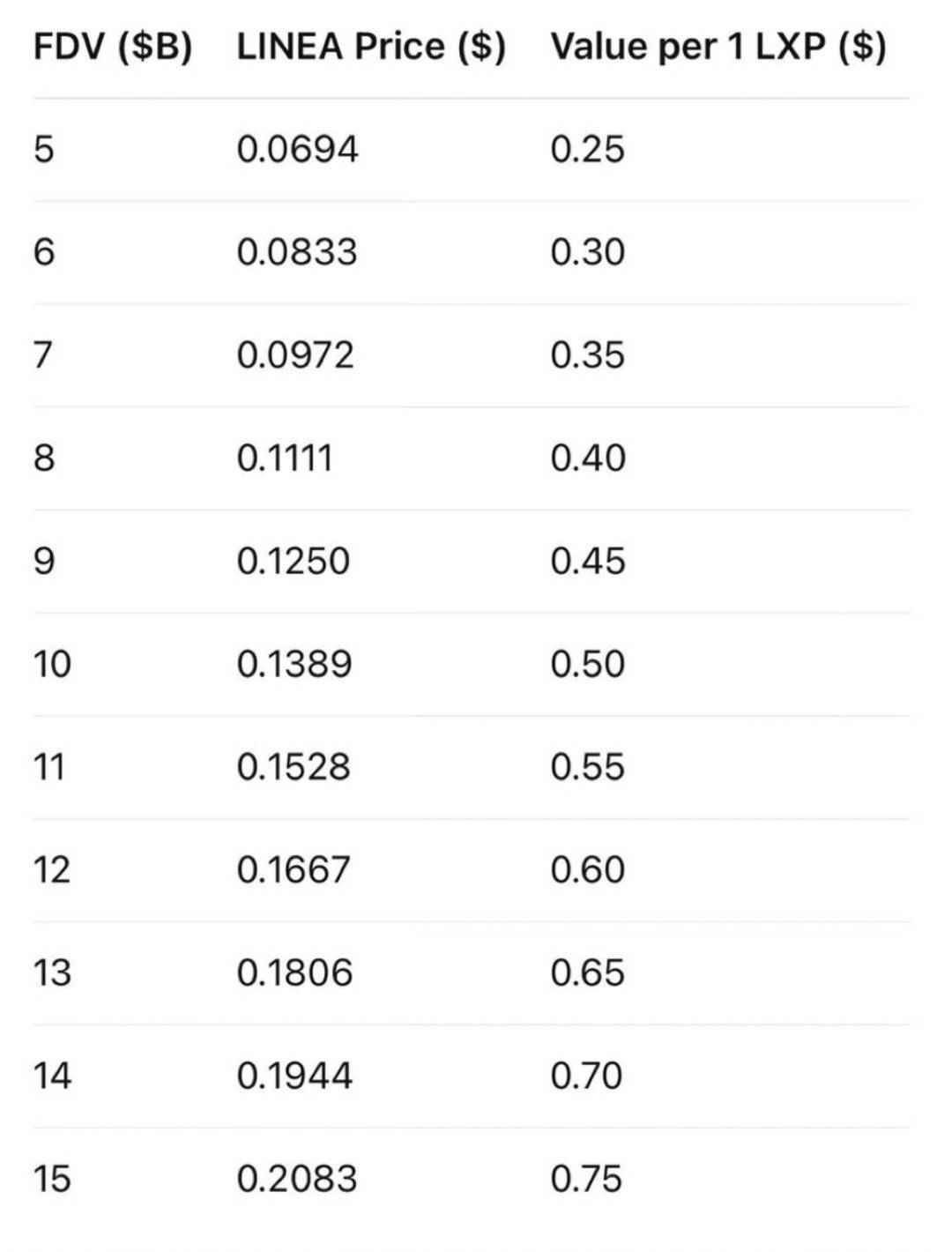Screen dimensions: 952x1252
Task: Select the 0.1806 LINEA price cell
Action: pyautogui.click(x=294, y=973)
